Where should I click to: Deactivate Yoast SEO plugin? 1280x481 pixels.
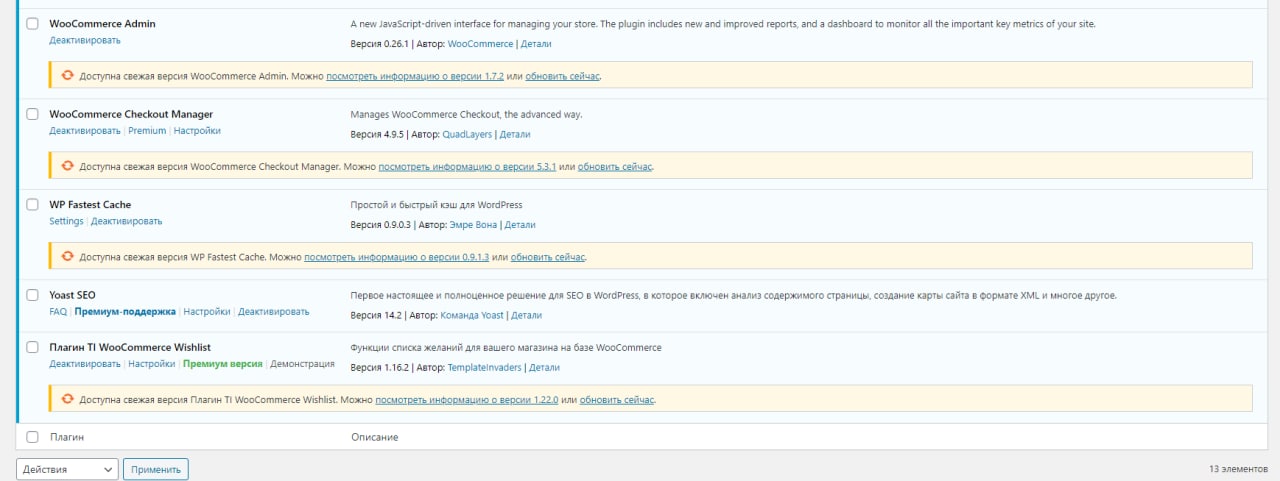[274, 312]
